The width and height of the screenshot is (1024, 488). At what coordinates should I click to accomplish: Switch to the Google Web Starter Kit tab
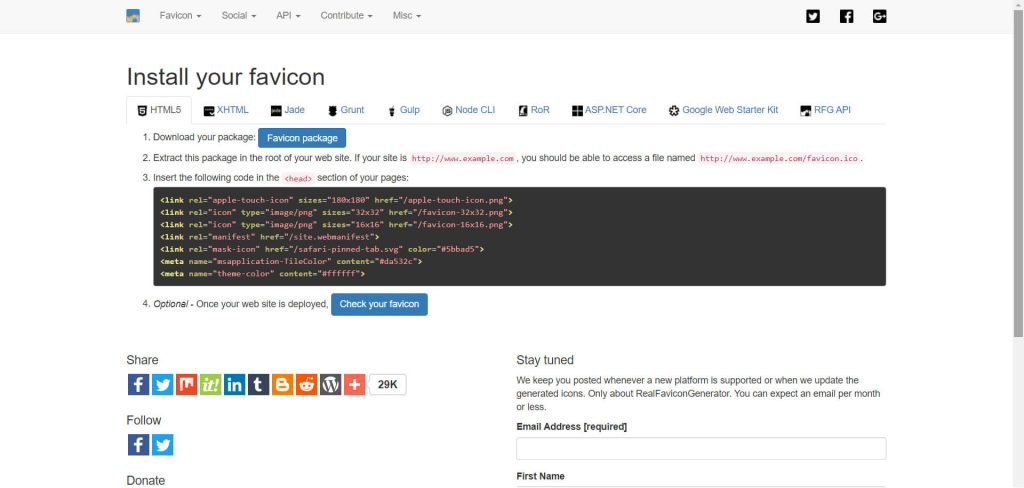click(724, 110)
